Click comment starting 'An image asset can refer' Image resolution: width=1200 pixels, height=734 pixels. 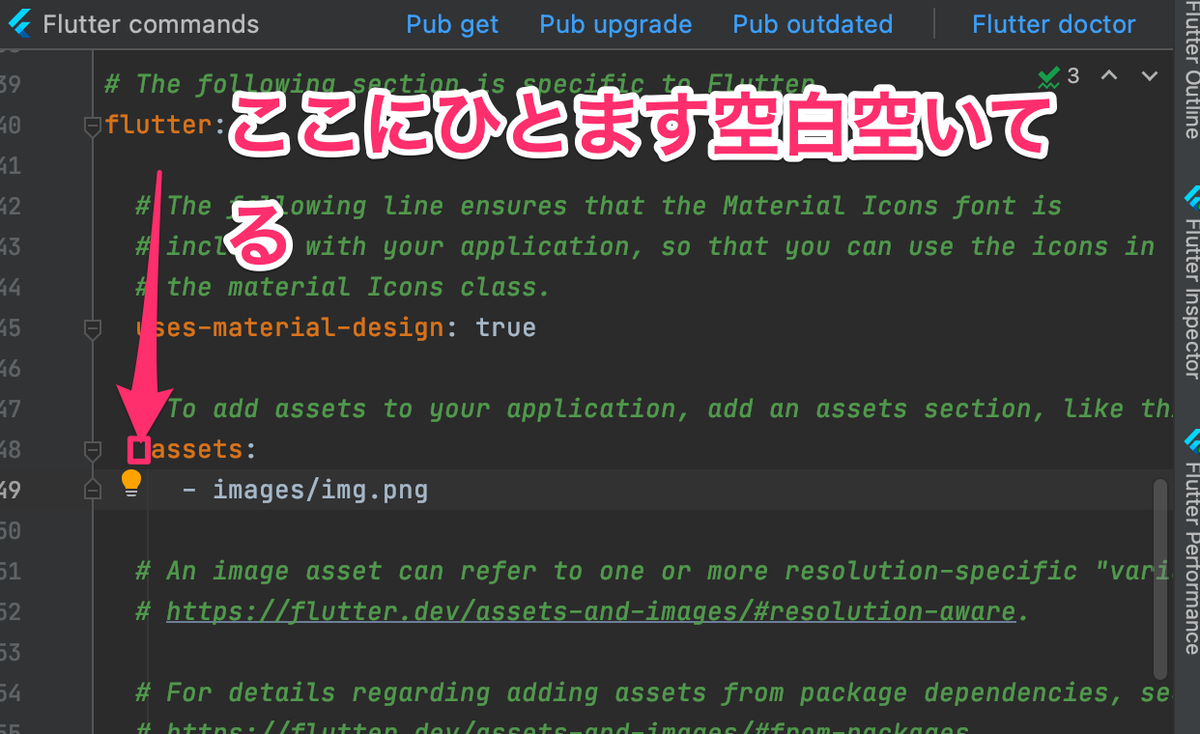(652, 571)
